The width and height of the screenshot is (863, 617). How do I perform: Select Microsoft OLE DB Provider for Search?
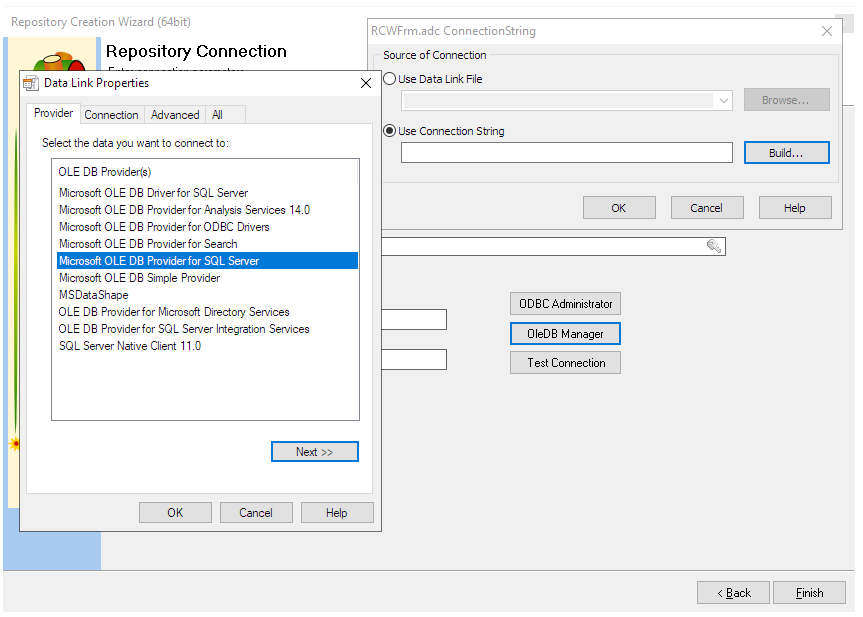[x=207, y=244]
